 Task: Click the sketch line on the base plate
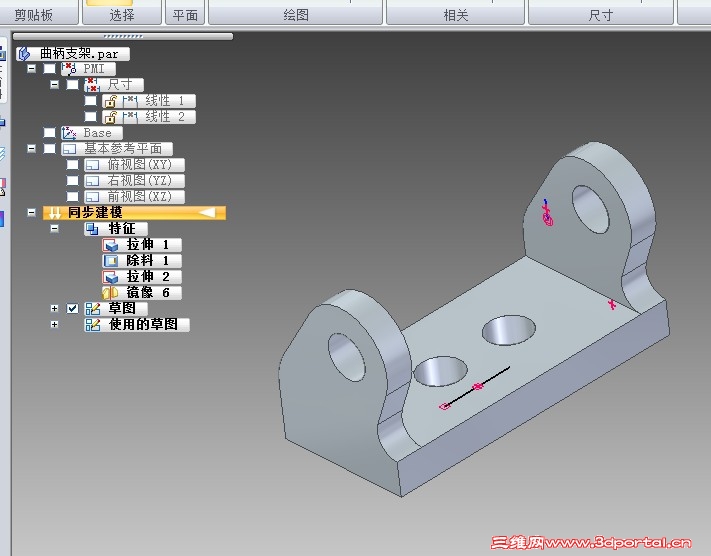(x=476, y=387)
